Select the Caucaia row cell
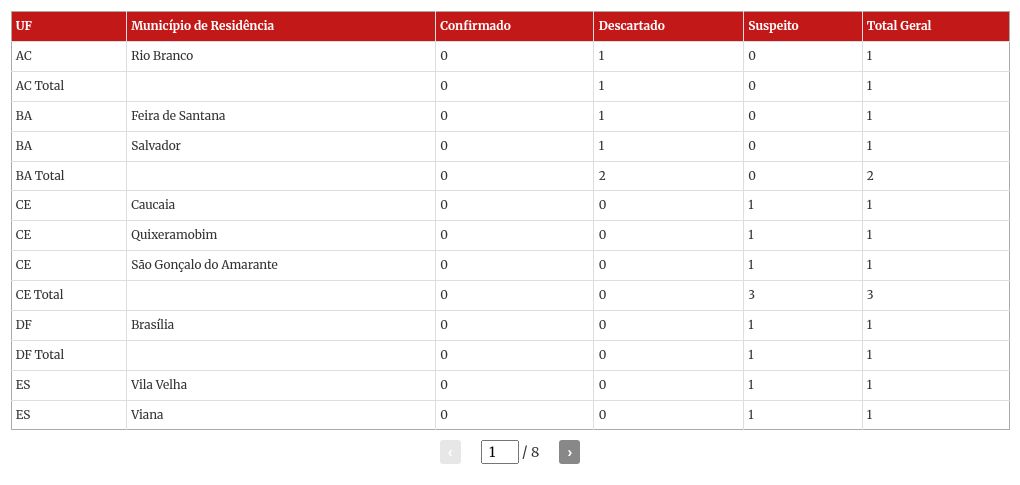The width and height of the screenshot is (1020, 485). (x=153, y=205)
